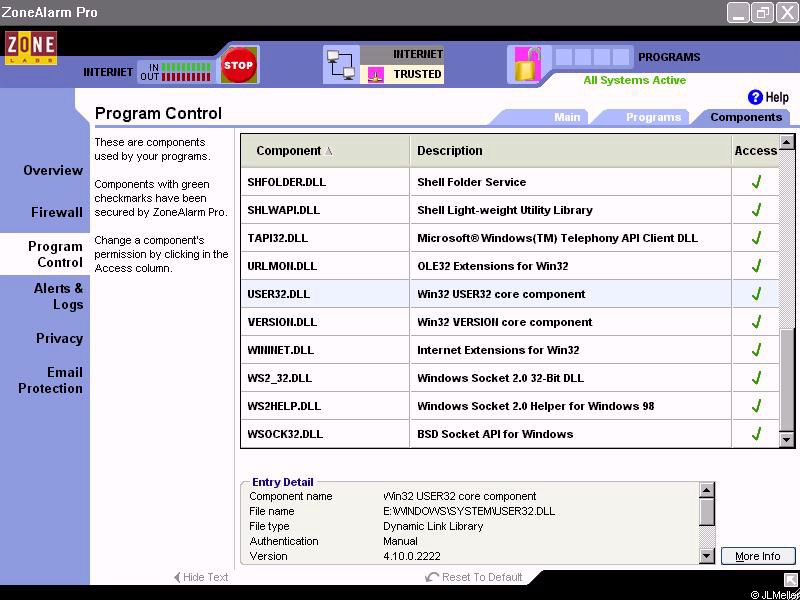Viewport: 800px width, 600px height.
Task: Sort by Component column header
Action: coord(325,151)
